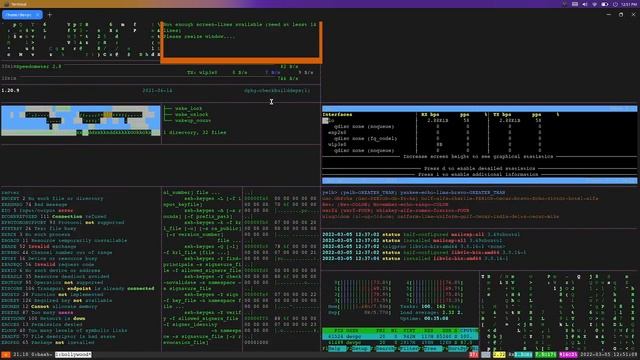
Task: Click 'Increase screen height to see graphical statistics'
Action: 478,157
